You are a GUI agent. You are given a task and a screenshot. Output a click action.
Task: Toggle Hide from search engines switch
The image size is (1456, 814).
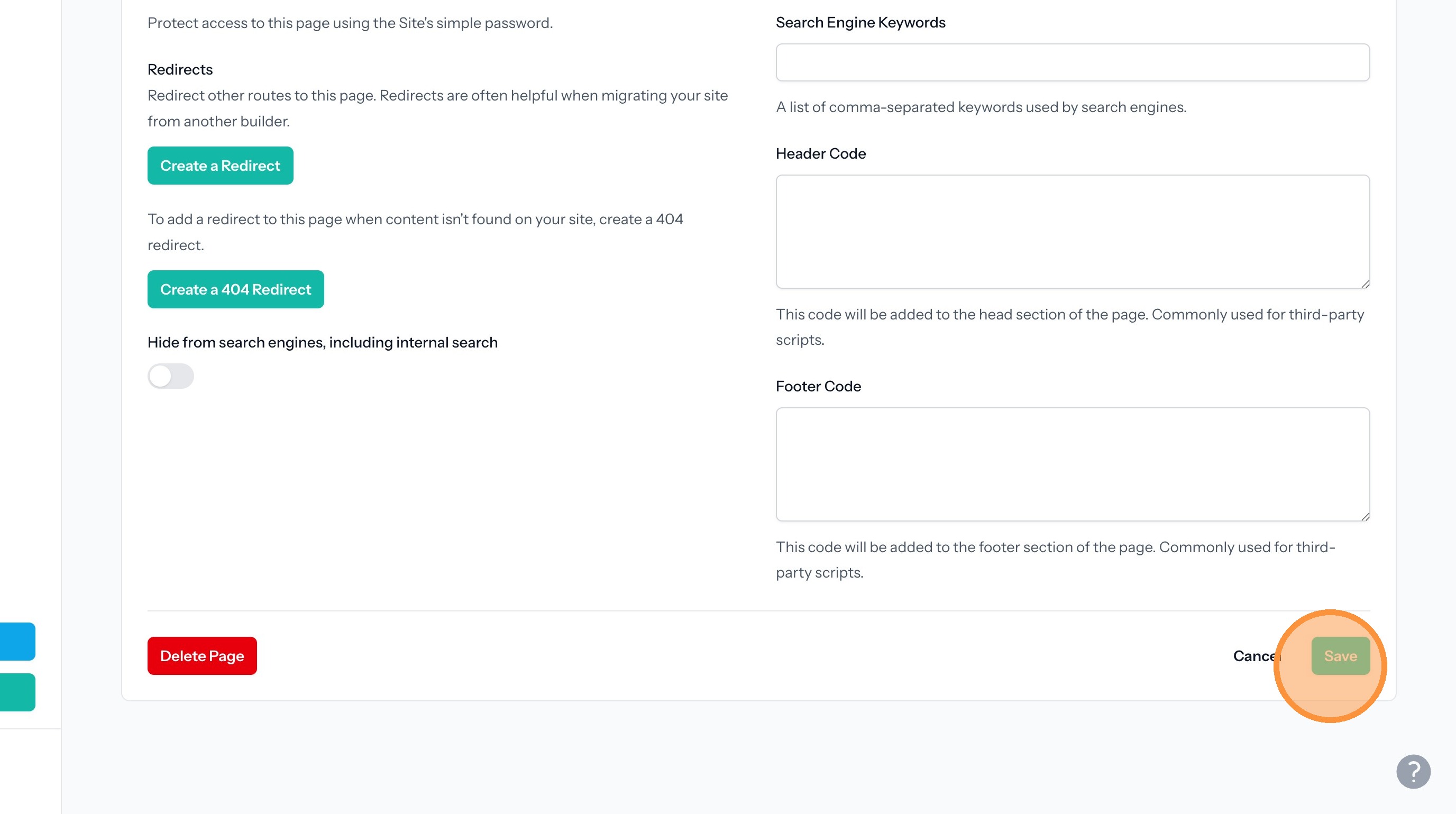[171, 376]
